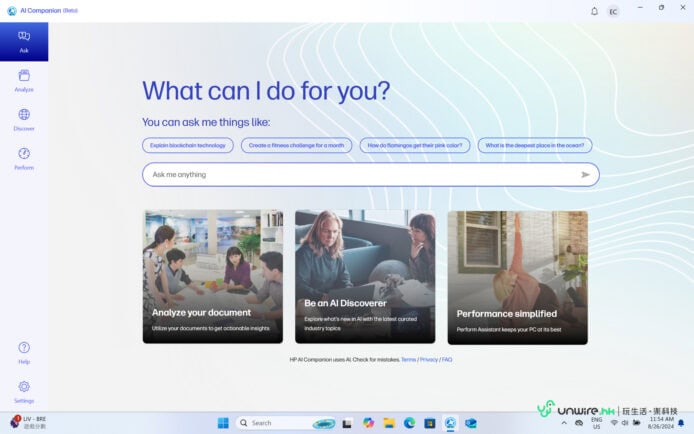
Task: Open the Analyze section in sidebar
Action: pyautogui.click(x=24, y=80)
